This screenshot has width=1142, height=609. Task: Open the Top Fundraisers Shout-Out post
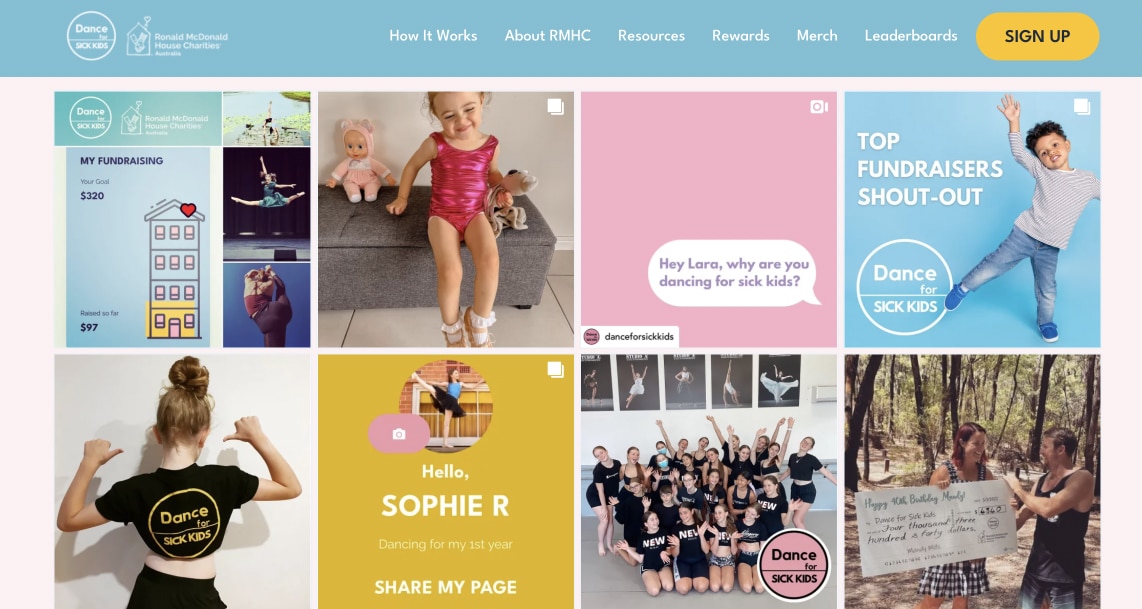[x=972, y=219]
